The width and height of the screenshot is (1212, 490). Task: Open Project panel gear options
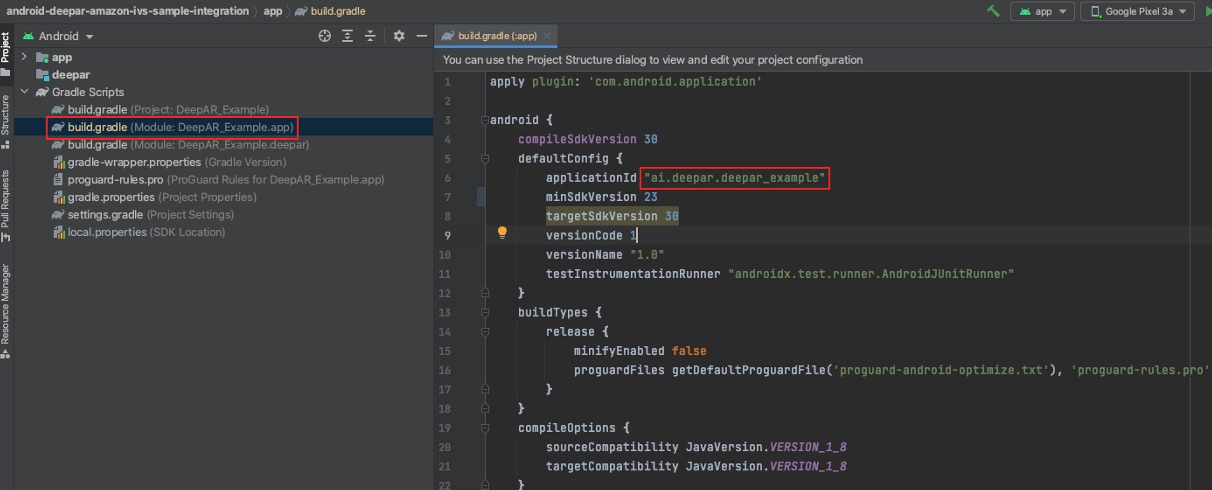click(399, 36)
